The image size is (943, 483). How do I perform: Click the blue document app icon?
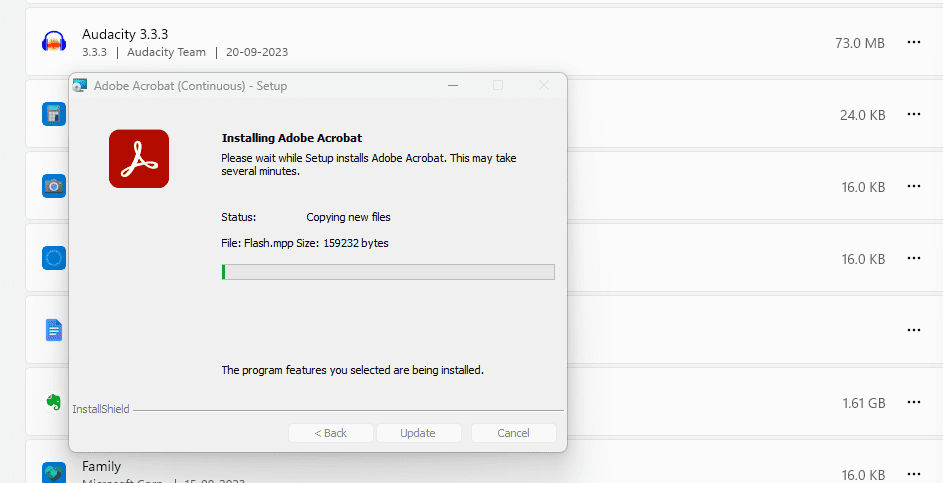[x=54, y=330]
